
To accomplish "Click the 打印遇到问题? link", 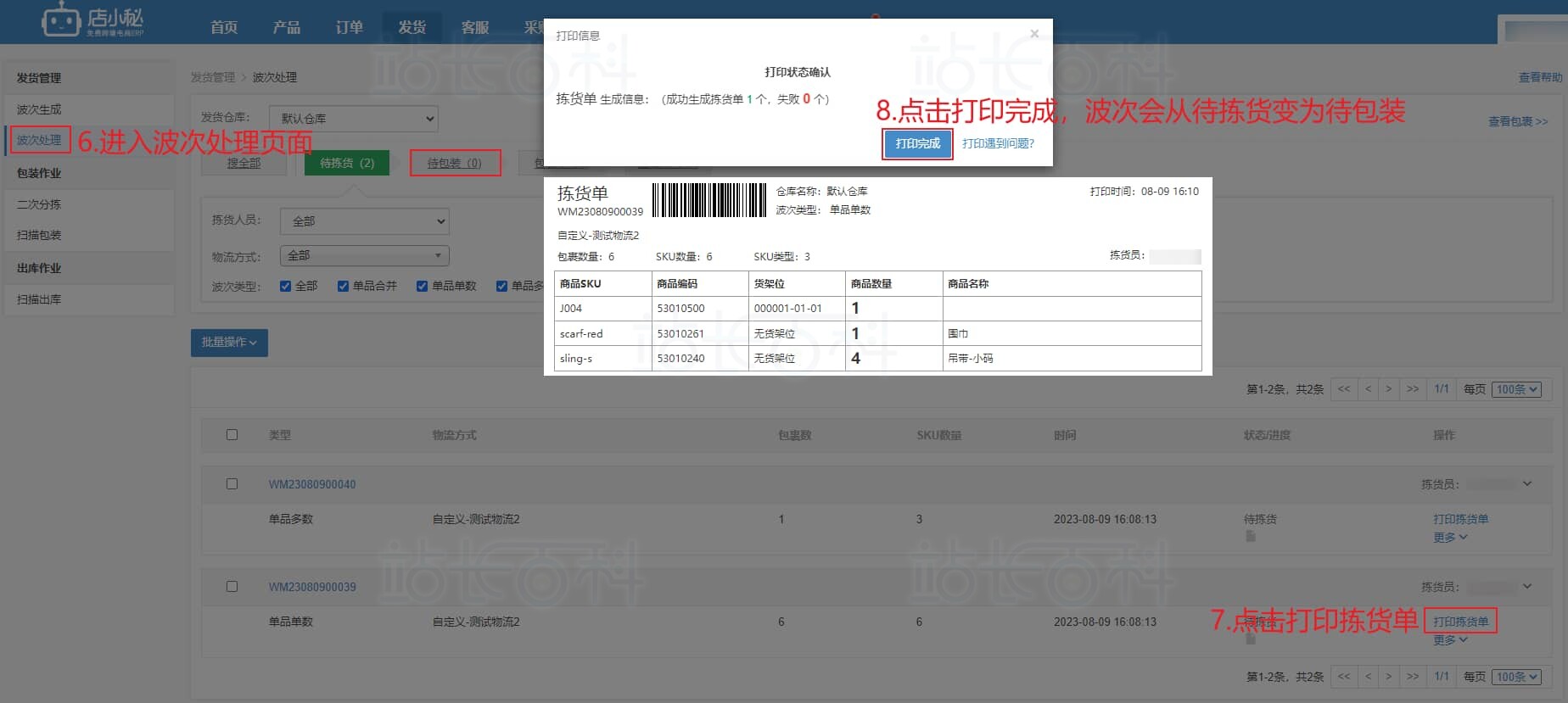I will tap(998, 143).
